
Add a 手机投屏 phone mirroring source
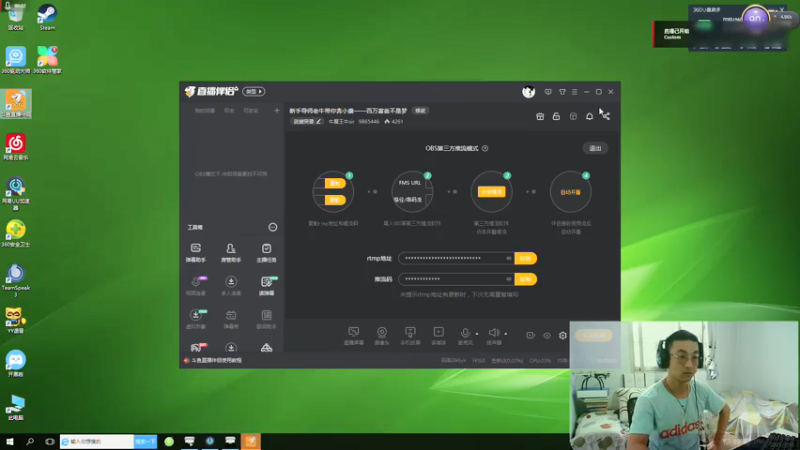click(410, 336)
